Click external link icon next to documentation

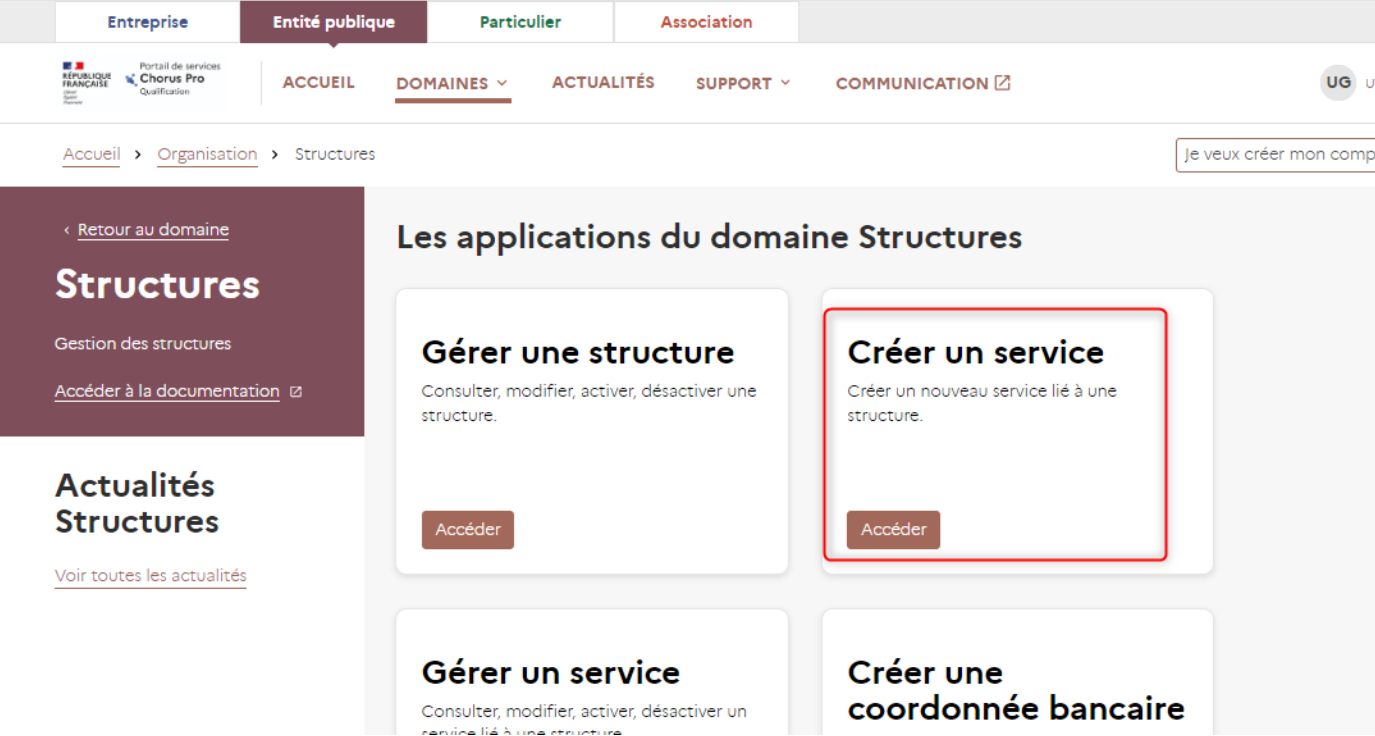[296, 392]
